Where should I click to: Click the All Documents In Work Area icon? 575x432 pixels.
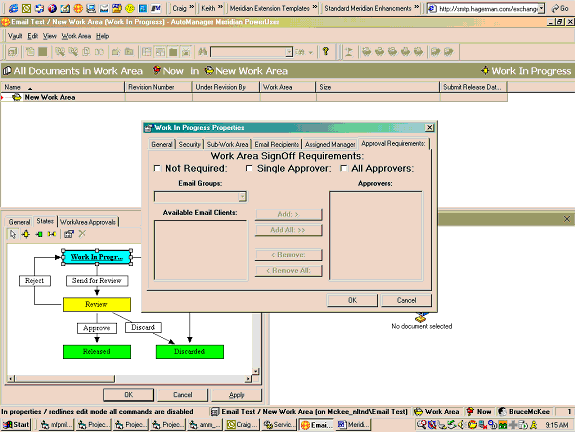tap(7, 71)
